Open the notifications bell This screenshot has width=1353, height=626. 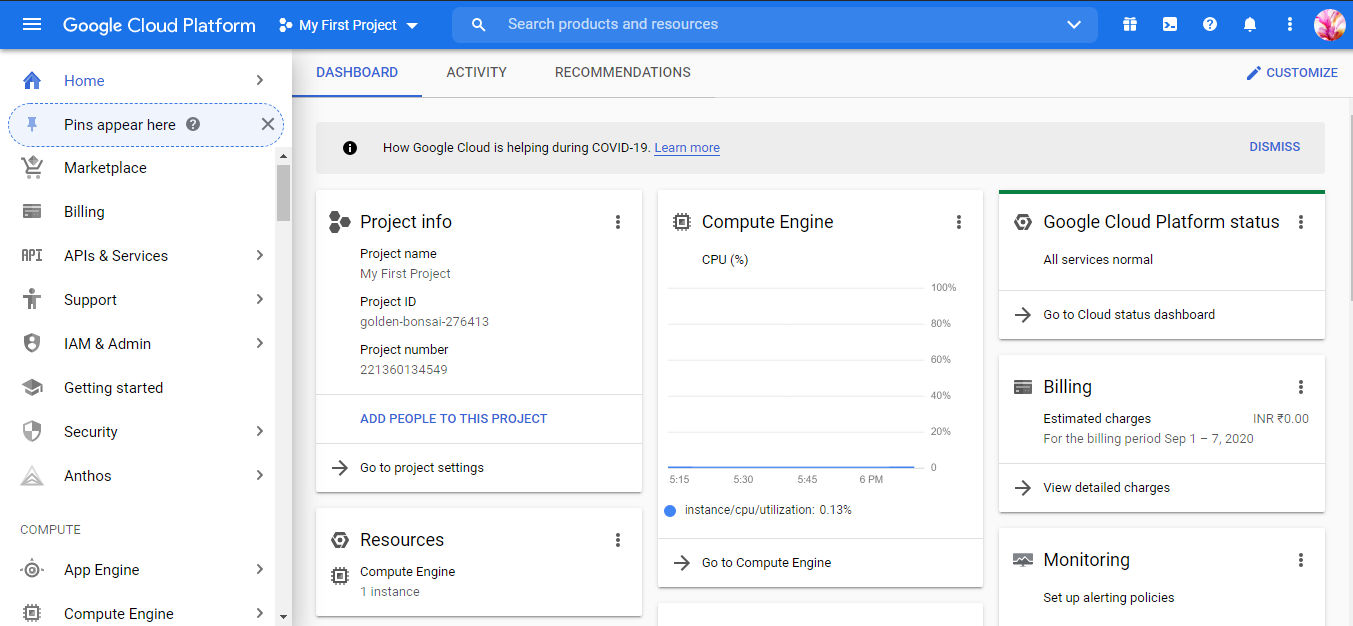coord(1250,24)
